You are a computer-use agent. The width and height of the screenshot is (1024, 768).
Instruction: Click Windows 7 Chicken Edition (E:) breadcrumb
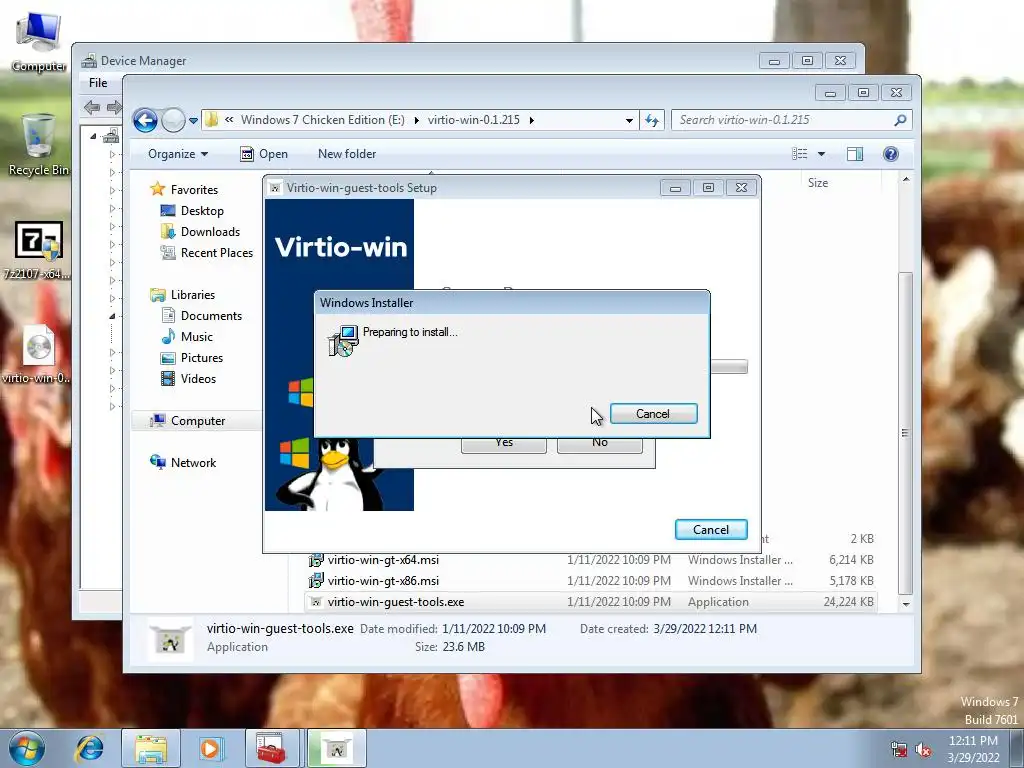[323, 120]
